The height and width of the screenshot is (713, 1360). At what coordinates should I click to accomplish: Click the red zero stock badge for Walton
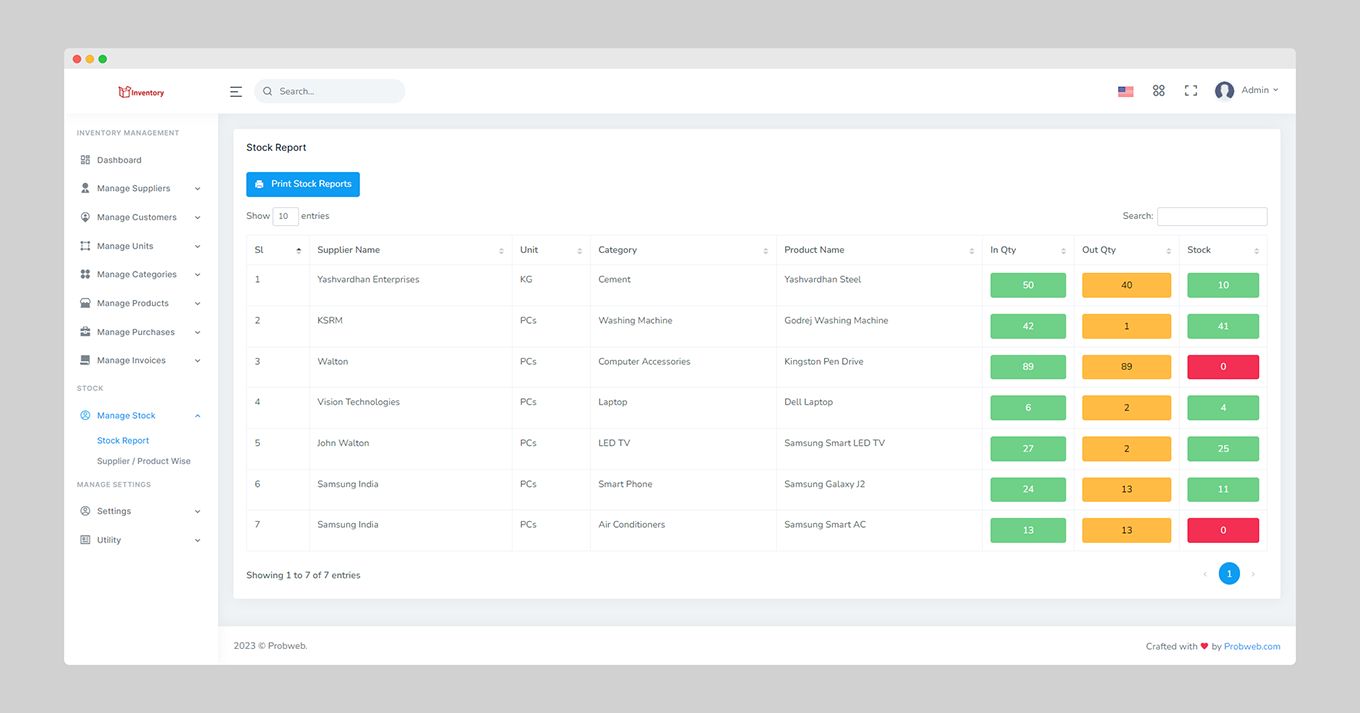1223,367
